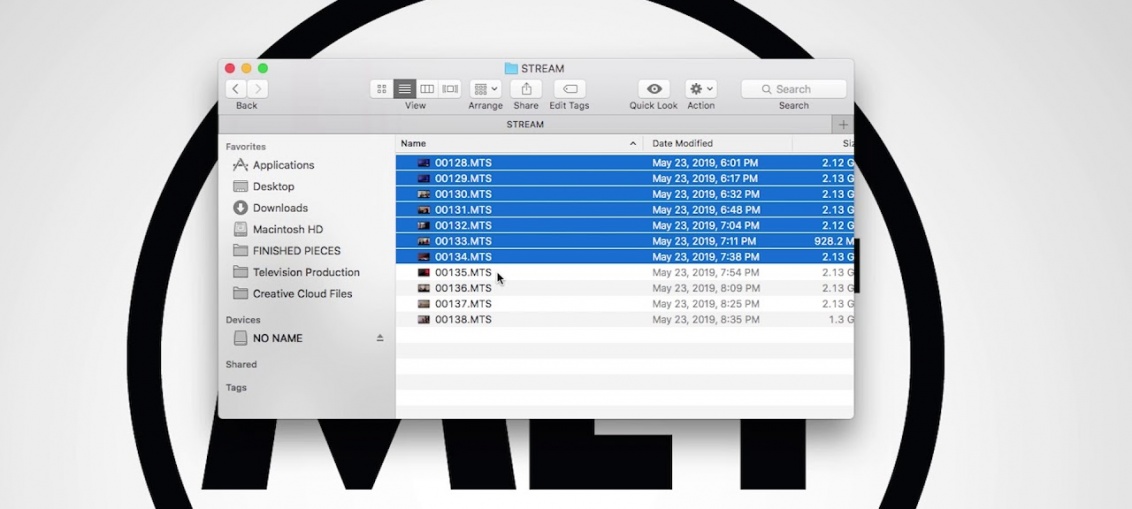1132x509 pixels.
Task: Click the NO NAME drive icon
Action: (240, 338)
